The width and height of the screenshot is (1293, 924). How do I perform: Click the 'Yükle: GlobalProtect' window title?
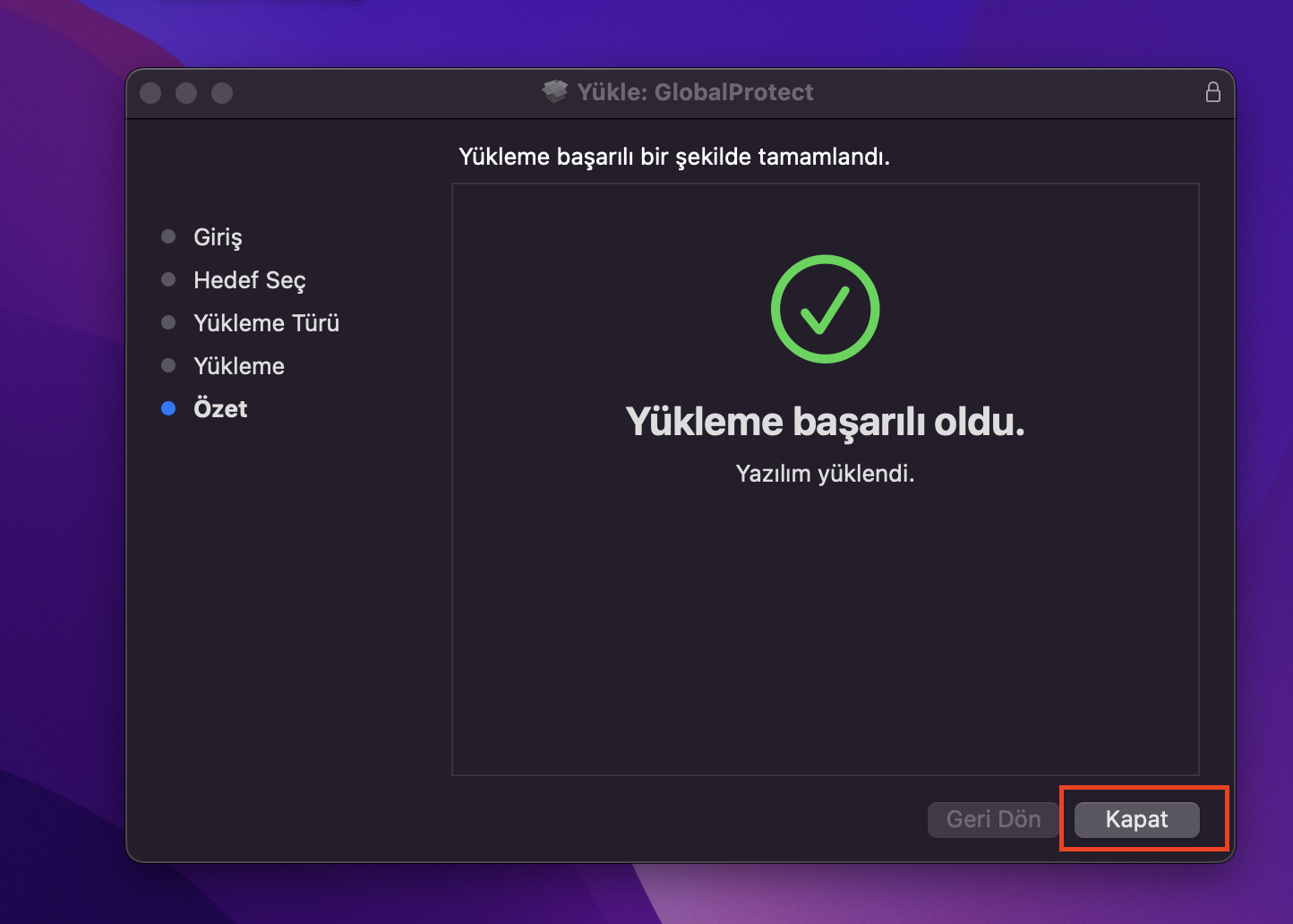[695, 92]
